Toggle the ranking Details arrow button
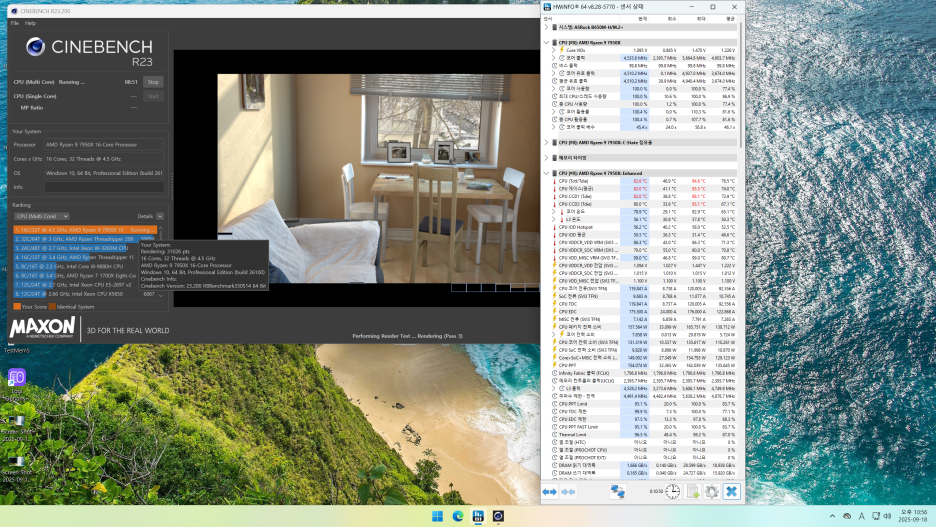The height and width of the screenshot is (527, 936). pos(160,216)
